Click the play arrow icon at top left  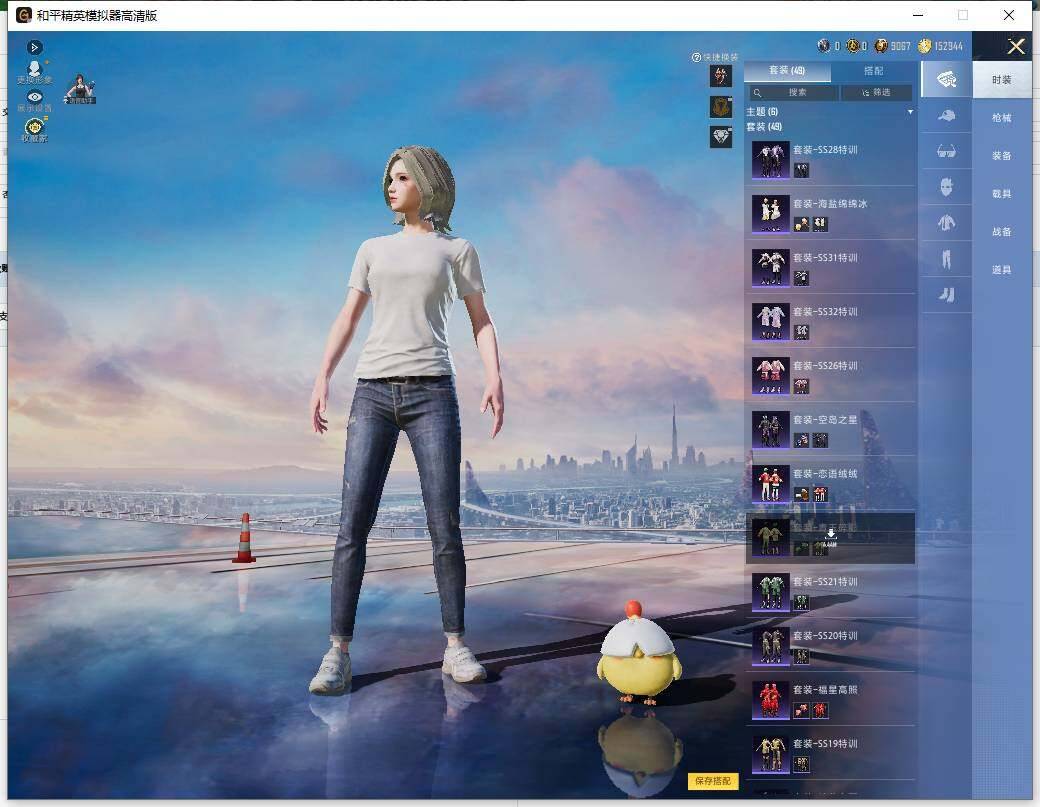34,48
